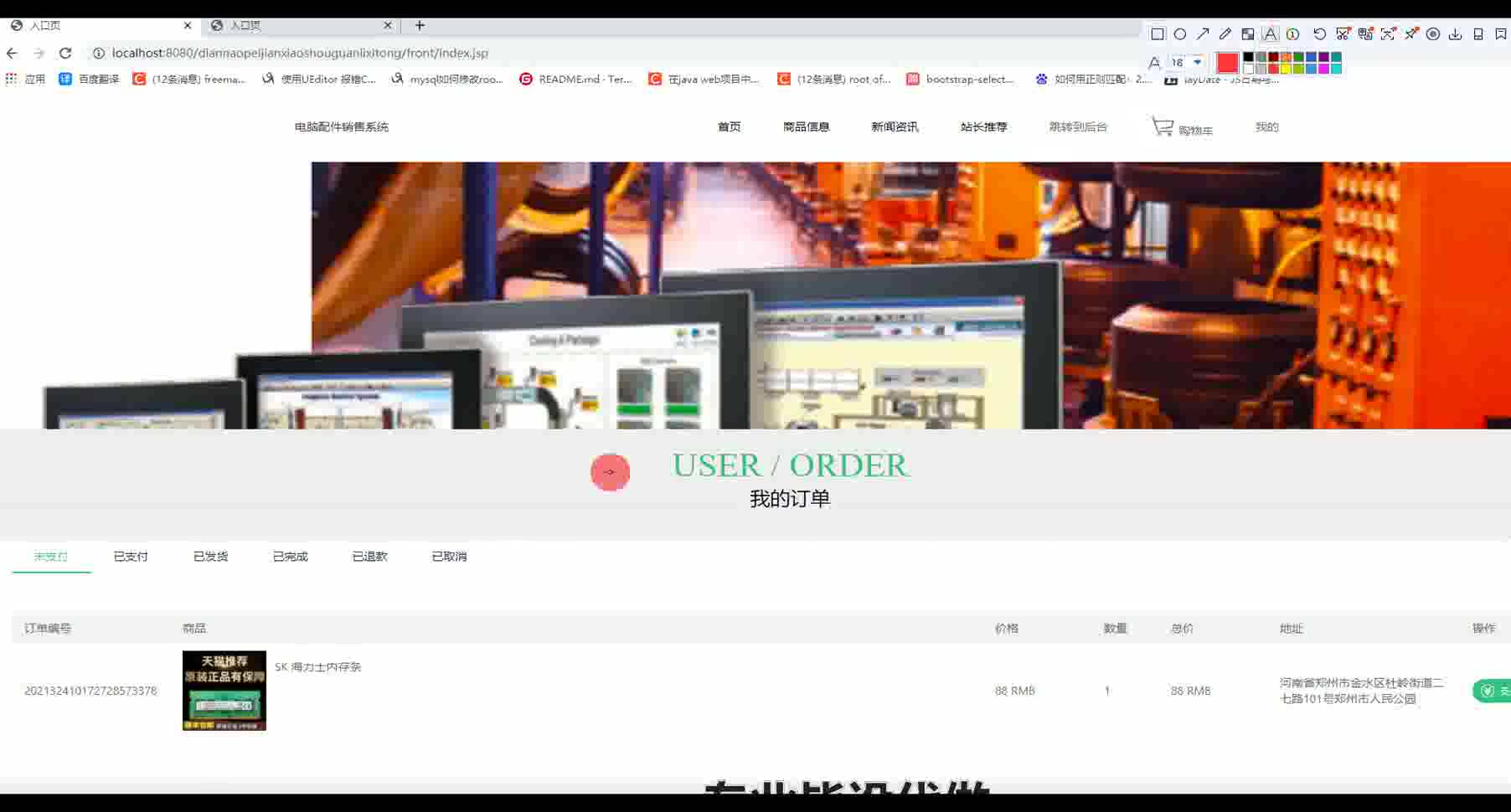Click the SK 海力士内存条 product thumbnail

(224, 691)
